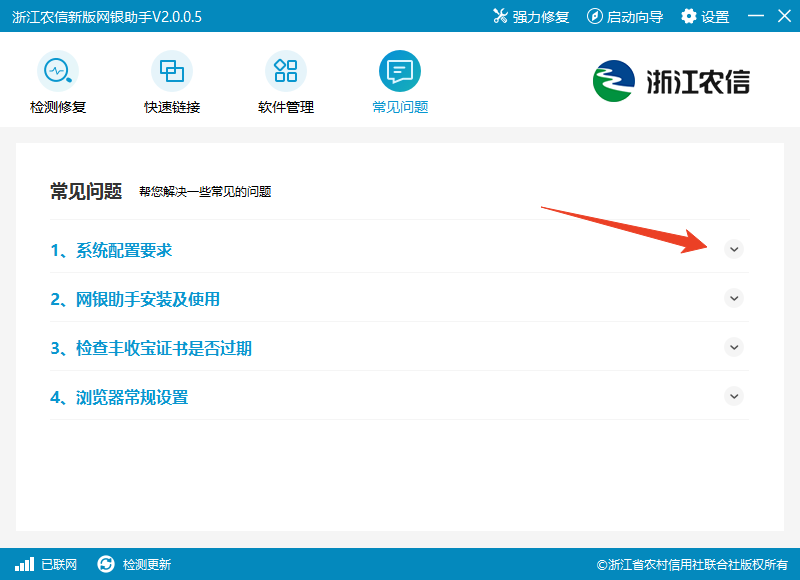
Task: Expand the 浏览器常规设置 chevron
Action: (x=734, y=396)
